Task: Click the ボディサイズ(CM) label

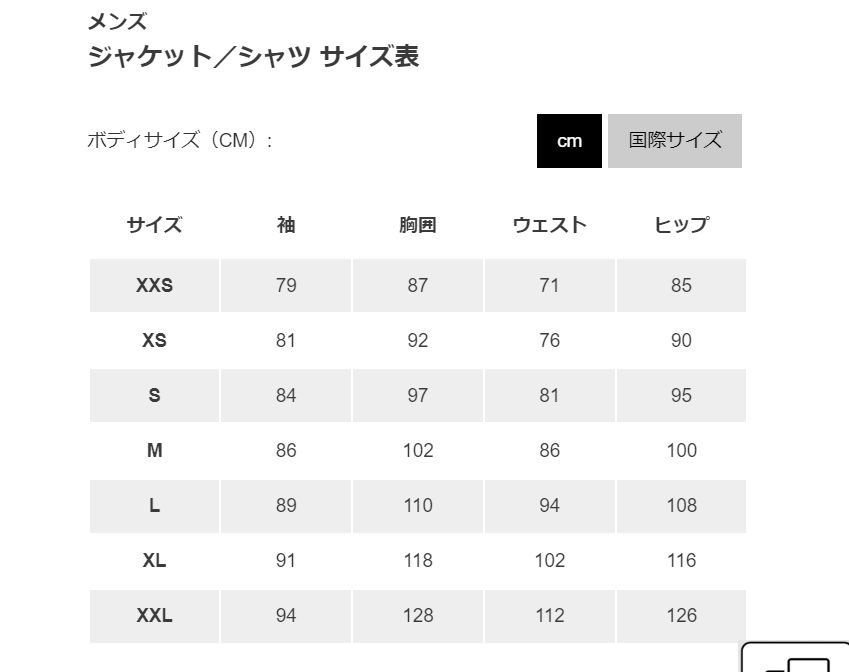Action: click(180, 140)
